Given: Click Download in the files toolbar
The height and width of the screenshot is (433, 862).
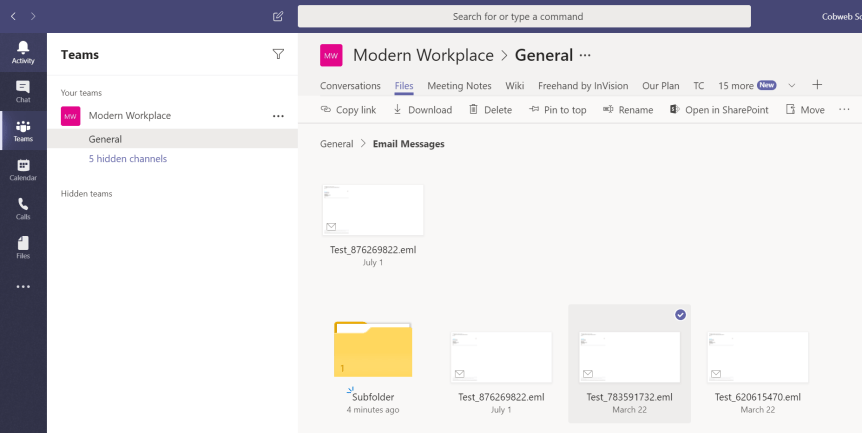Looking at the screenshot, I should (x=422, y=110).
